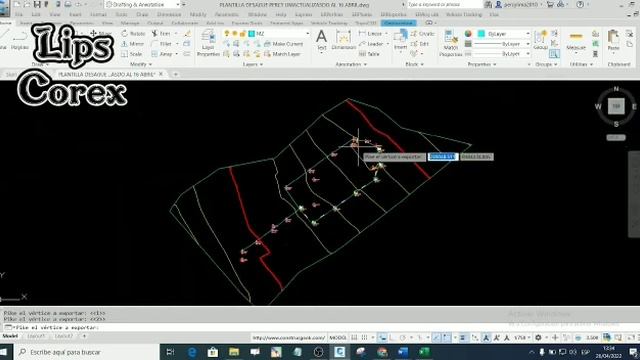The height and width of the screenshot is (360, 640).
Task: Click the Save icon in quick access toolbar
Action: pos(37,4)
